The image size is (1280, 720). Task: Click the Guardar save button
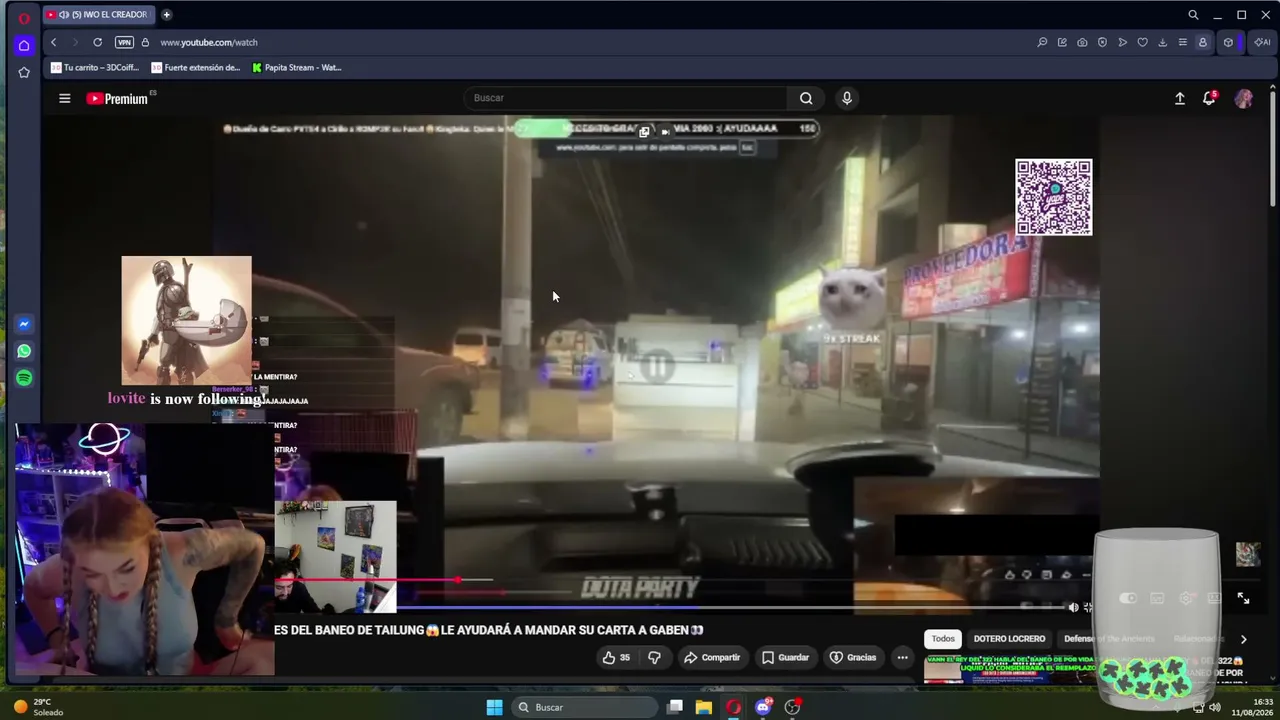pos(785,657)
